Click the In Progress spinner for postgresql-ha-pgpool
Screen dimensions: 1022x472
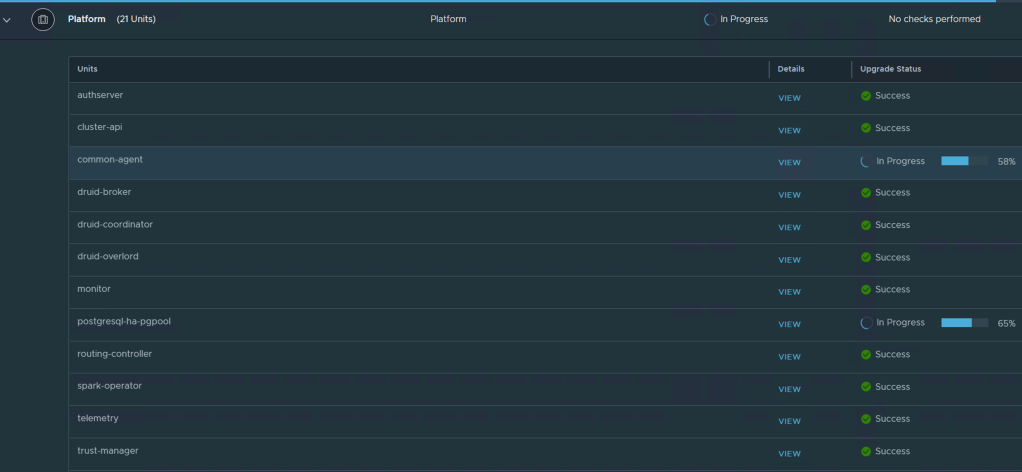click(866, 323)
